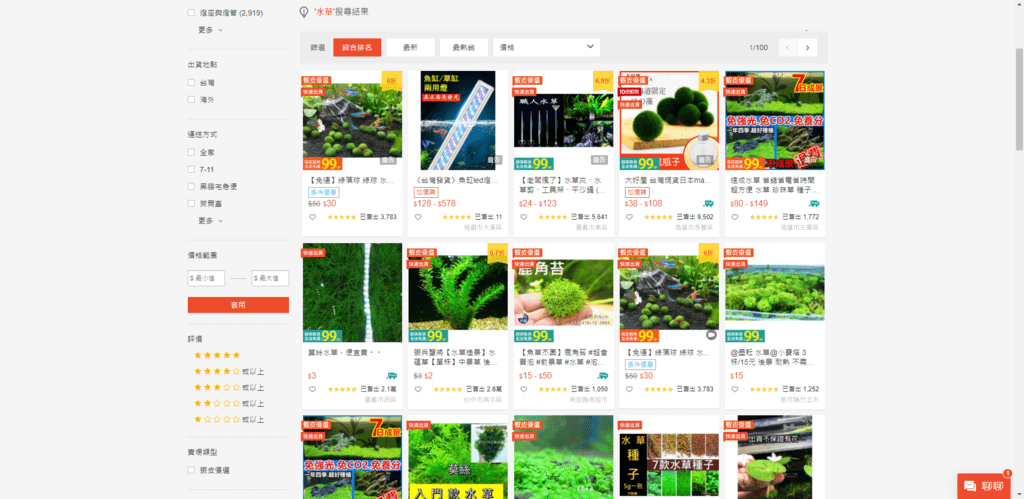The width and height of the screenshot is (1024, 499).
Task: Go to next results page arrow
Action: pos(807,48)
